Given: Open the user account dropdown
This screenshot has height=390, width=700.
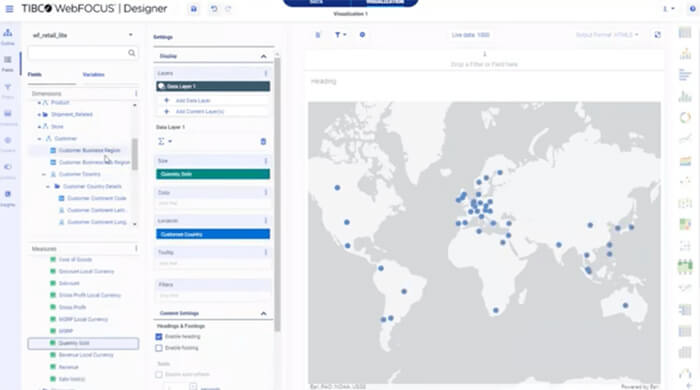Looking at the screenshot, I should tap(669, 9).
